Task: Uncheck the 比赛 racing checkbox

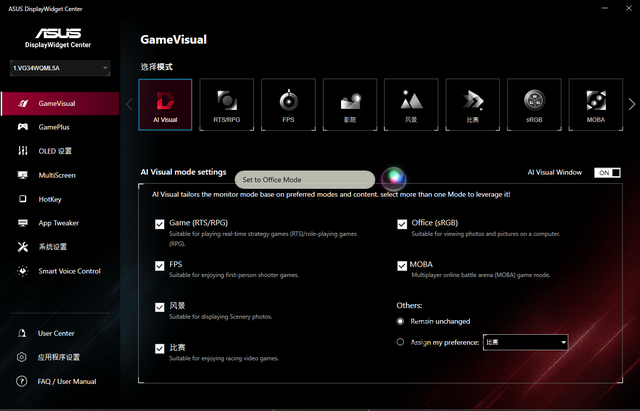Action: [x=160, y=349]
